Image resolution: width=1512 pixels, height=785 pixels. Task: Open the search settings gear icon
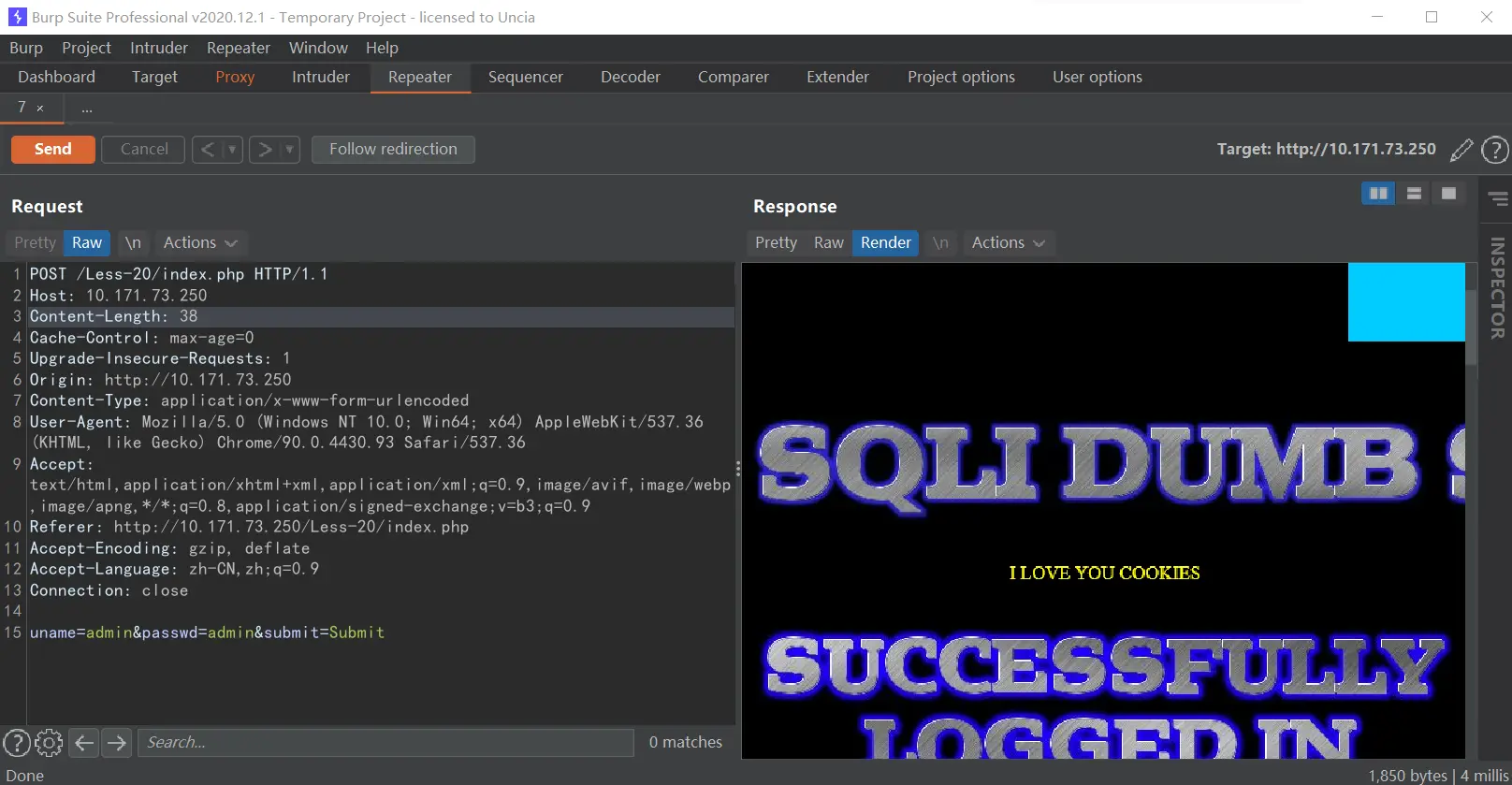pos(49,743)
